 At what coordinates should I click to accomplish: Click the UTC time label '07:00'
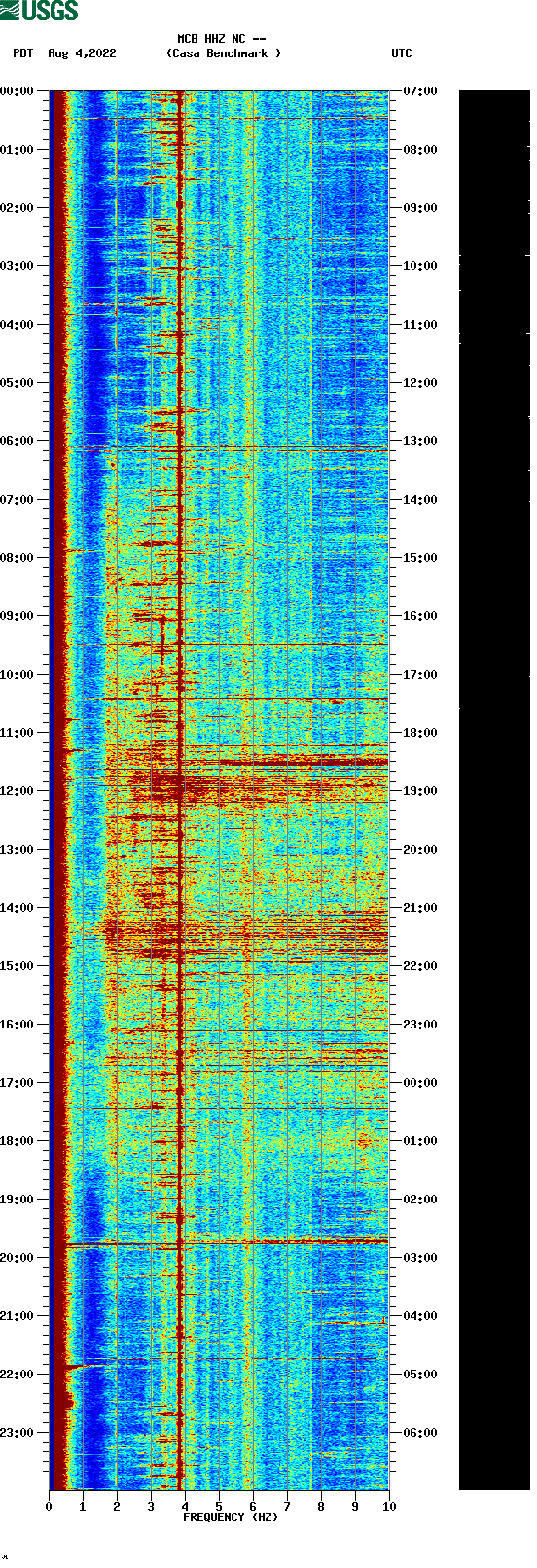(420, 91)
